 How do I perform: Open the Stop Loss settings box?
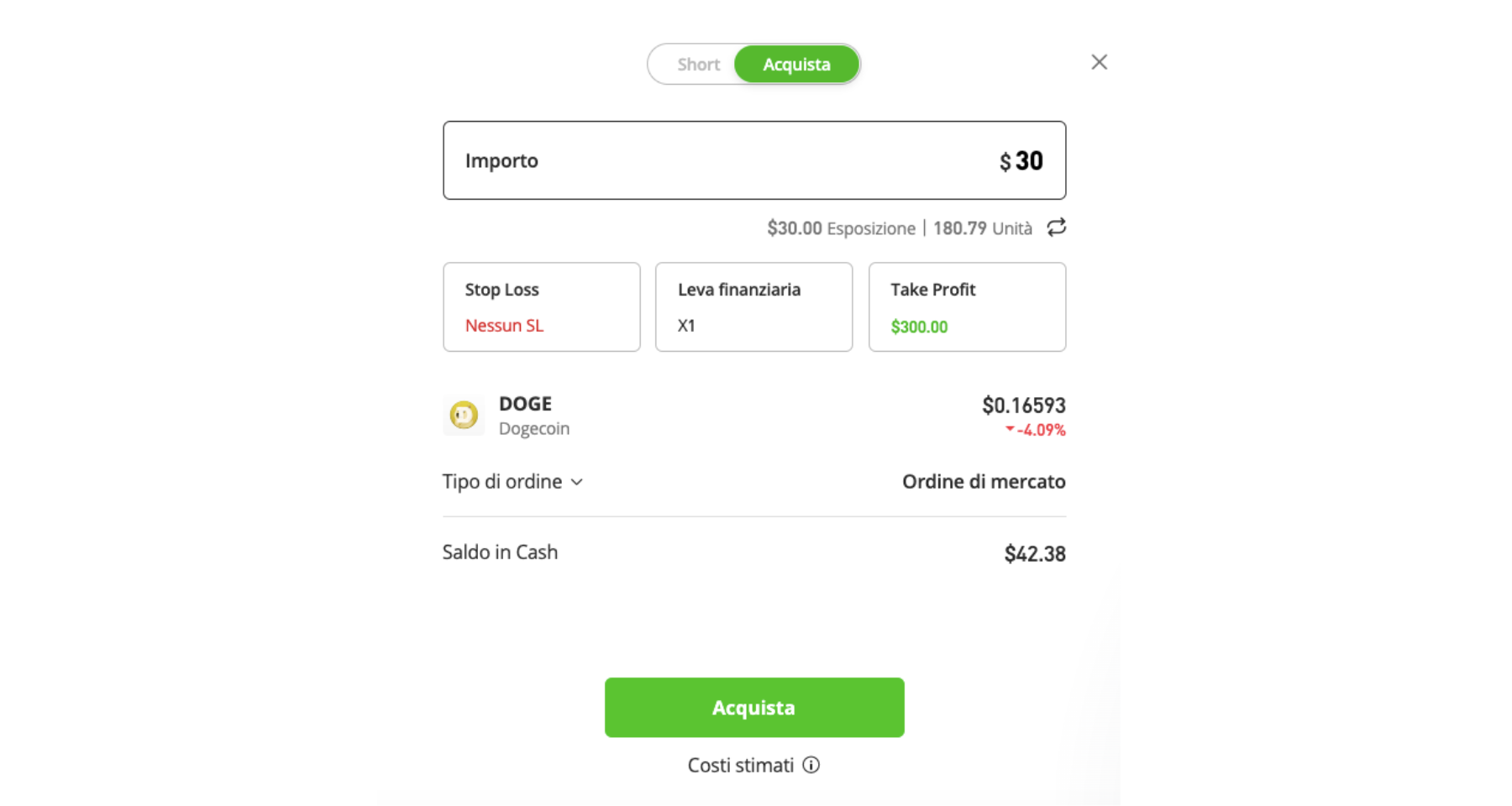tap(541, 306)
